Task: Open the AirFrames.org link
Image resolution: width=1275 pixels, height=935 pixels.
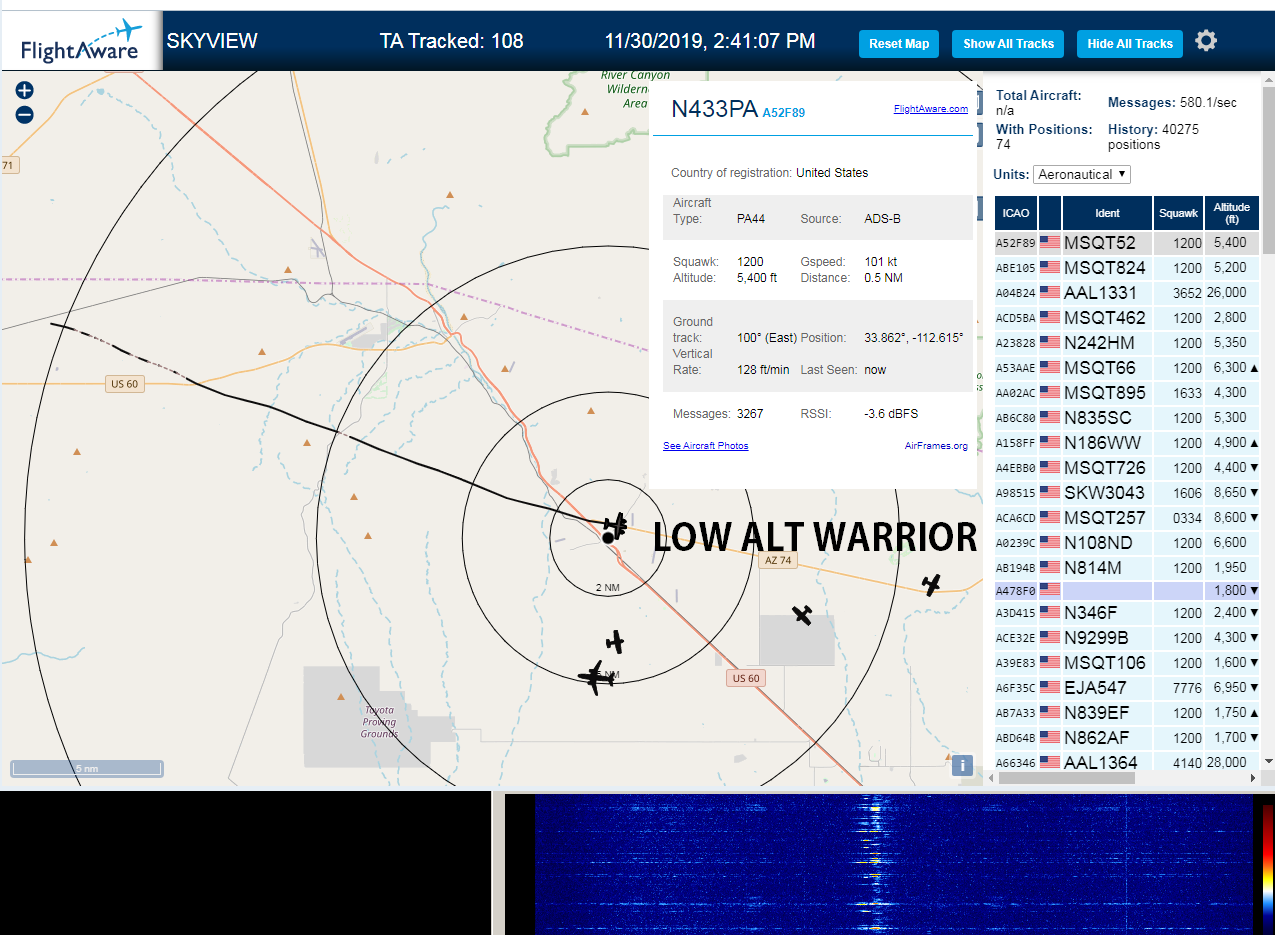Action: tap(936, 446)
